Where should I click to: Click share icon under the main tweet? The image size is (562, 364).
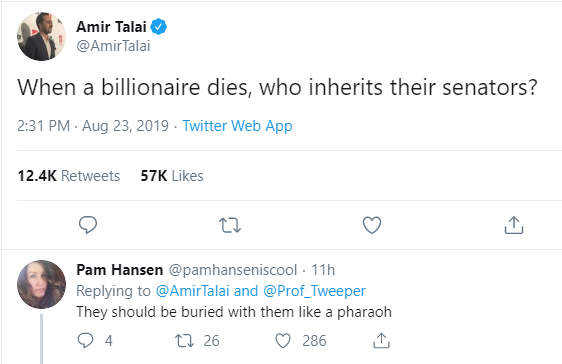click(514, 225)
